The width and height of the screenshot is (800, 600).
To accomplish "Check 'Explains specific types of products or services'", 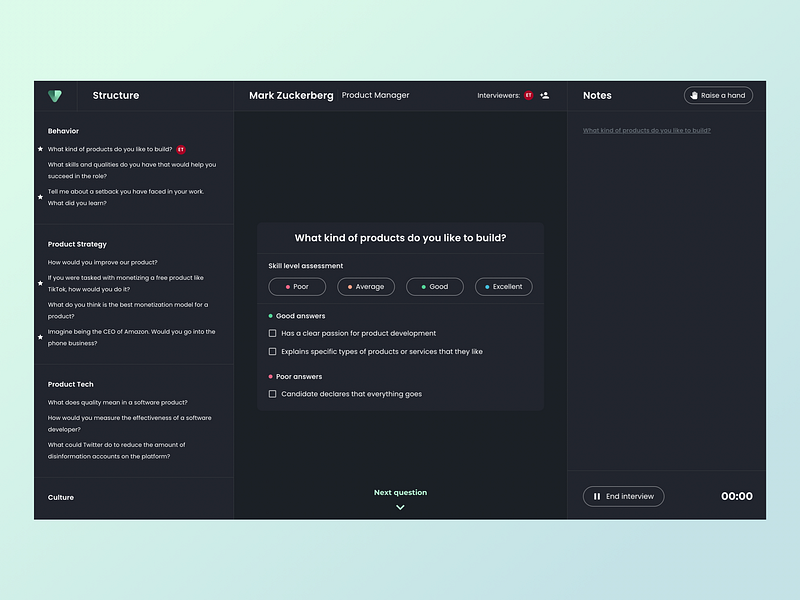I will 272,352.
